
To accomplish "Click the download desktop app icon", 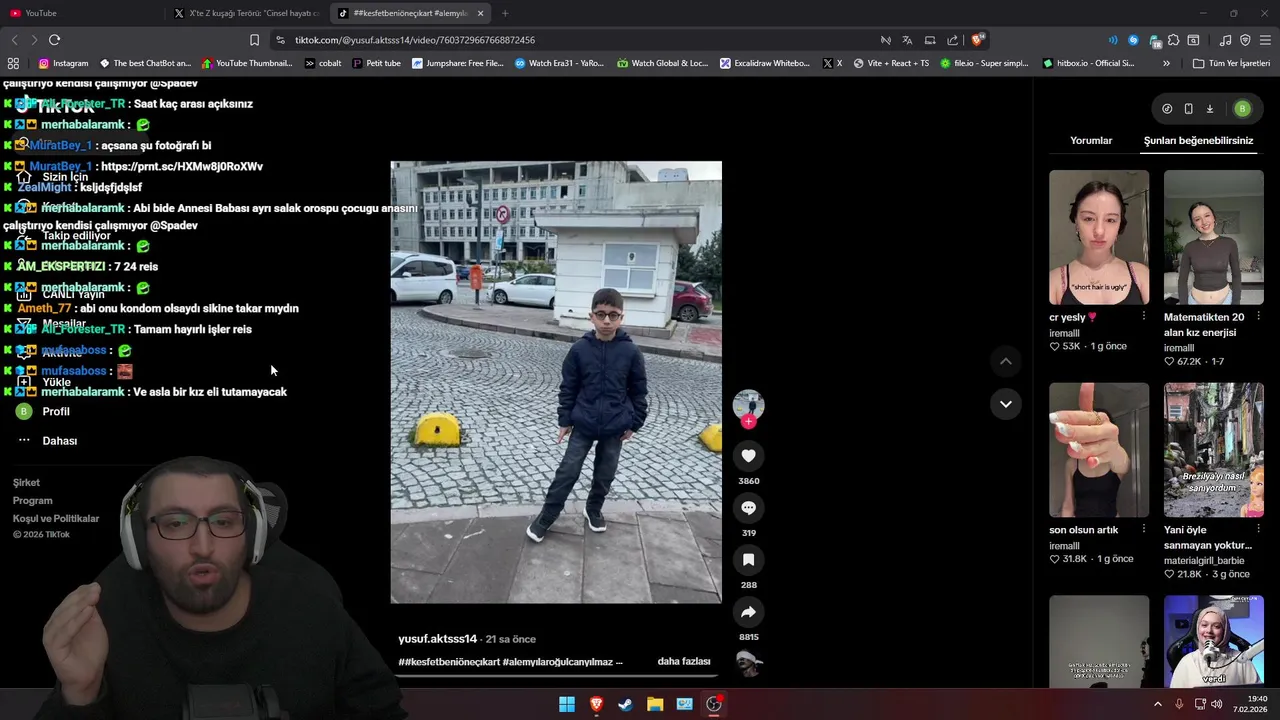I will 1209,109.
